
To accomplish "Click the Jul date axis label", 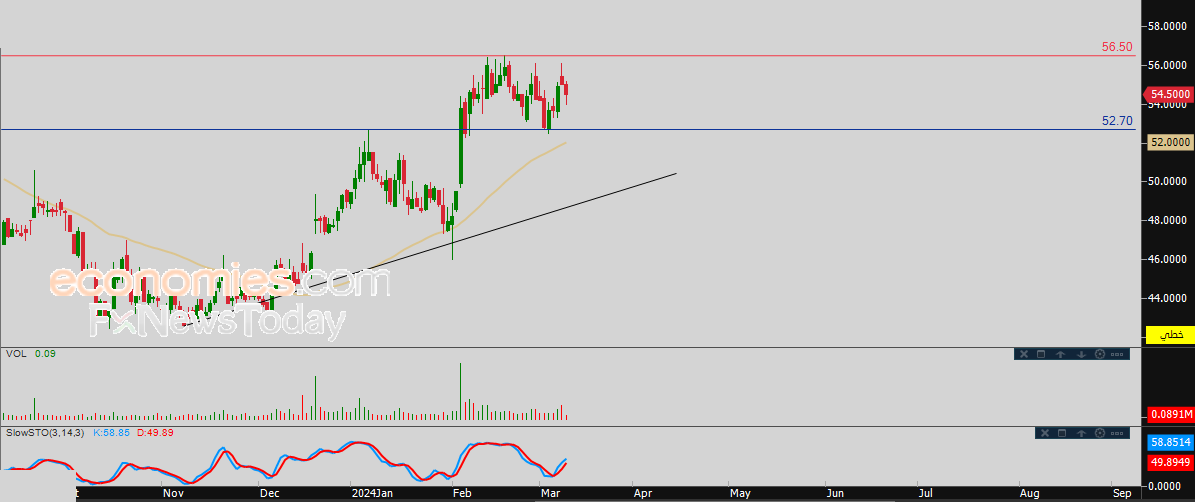I will [925, 494].
